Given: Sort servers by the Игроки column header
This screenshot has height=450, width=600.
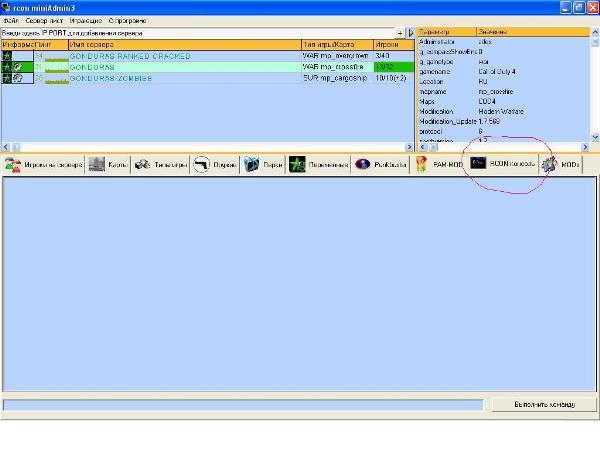Looking at the screenshot, I should pos(394,45).
